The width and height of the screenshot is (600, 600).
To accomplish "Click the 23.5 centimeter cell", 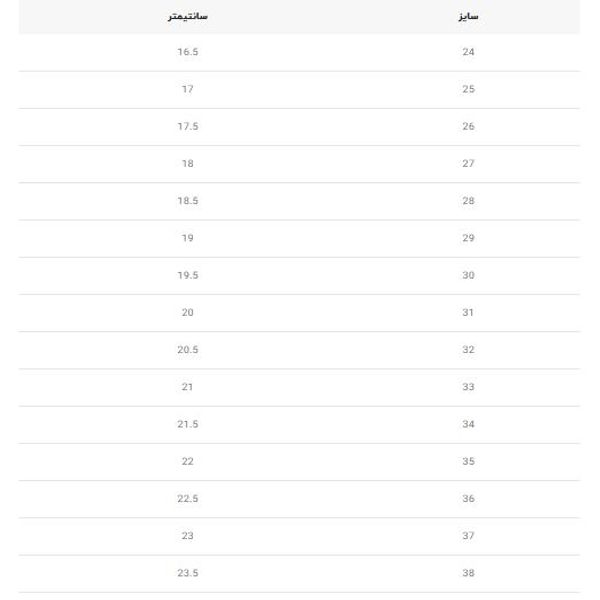I will [x=187, y=573].
